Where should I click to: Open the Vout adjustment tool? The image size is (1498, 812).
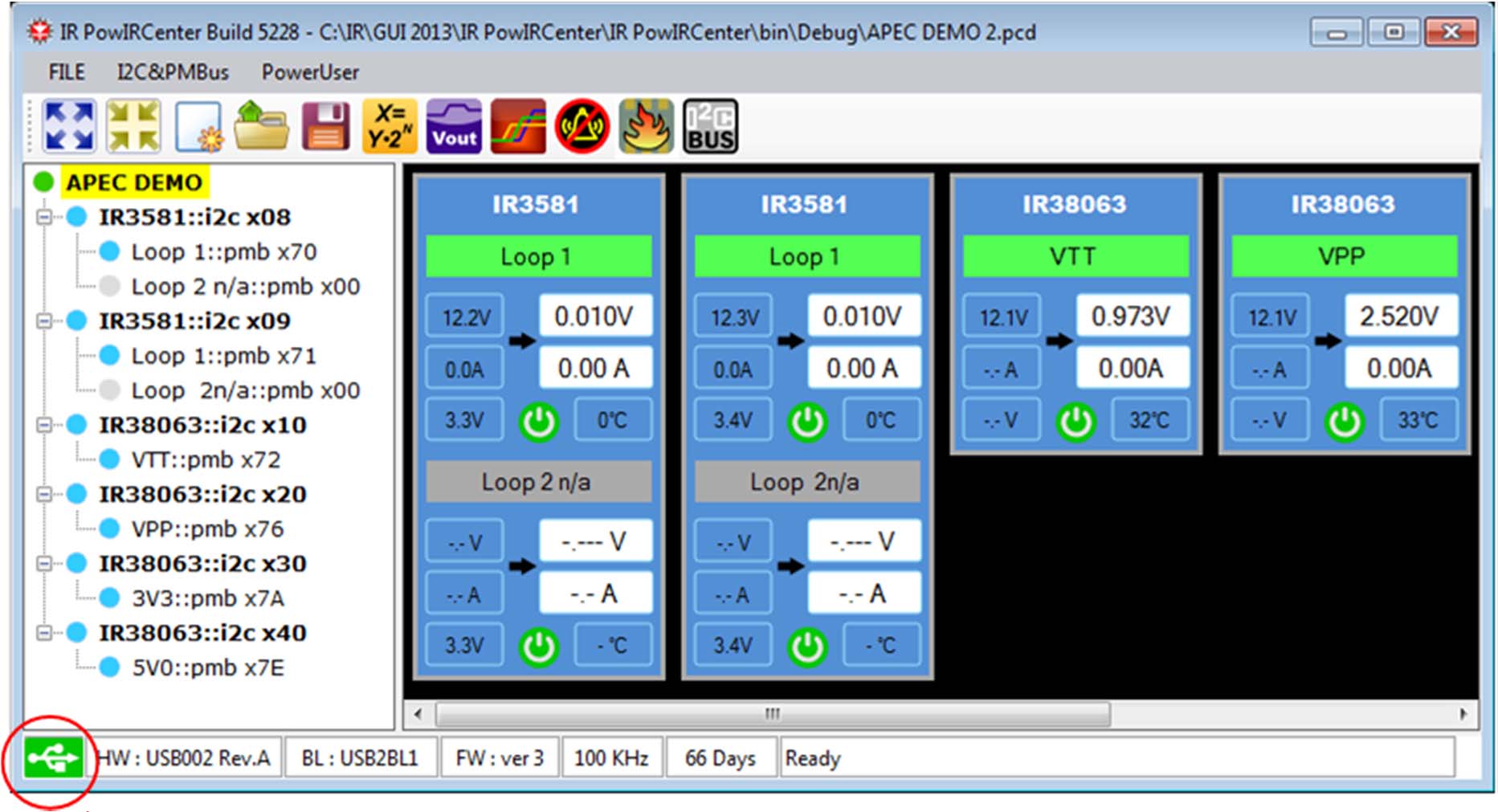point(453,125)
